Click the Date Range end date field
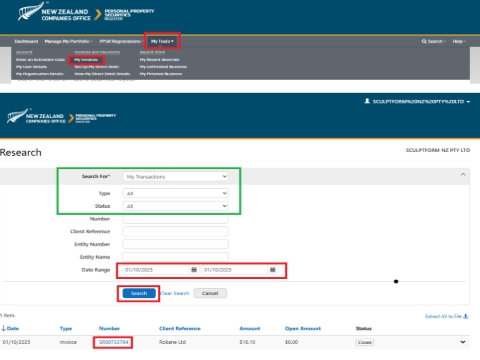The image size is (480, 360). click(235, 270)
